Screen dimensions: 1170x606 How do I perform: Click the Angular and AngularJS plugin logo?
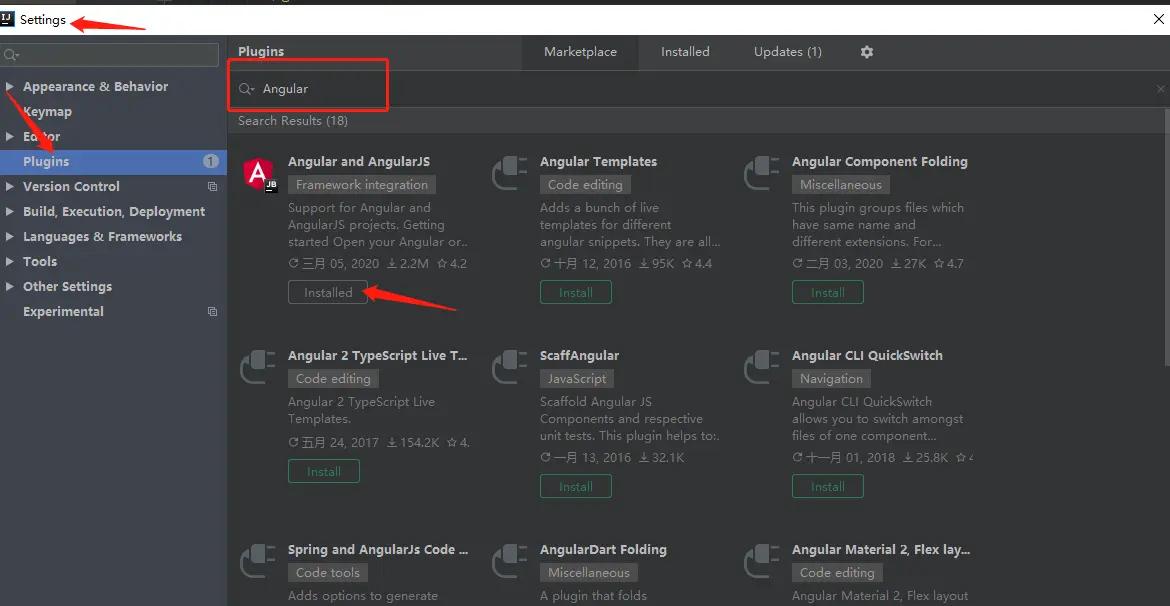point(260,175)
